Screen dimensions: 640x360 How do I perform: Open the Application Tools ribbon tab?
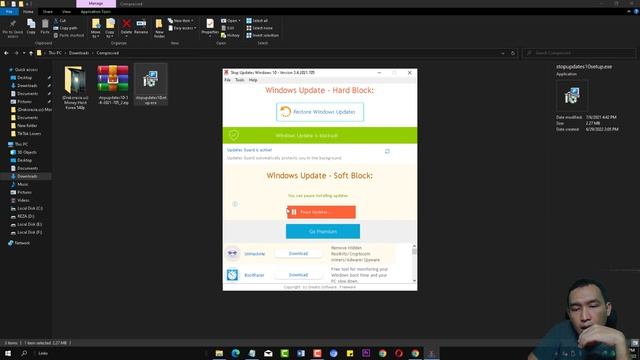96,12
